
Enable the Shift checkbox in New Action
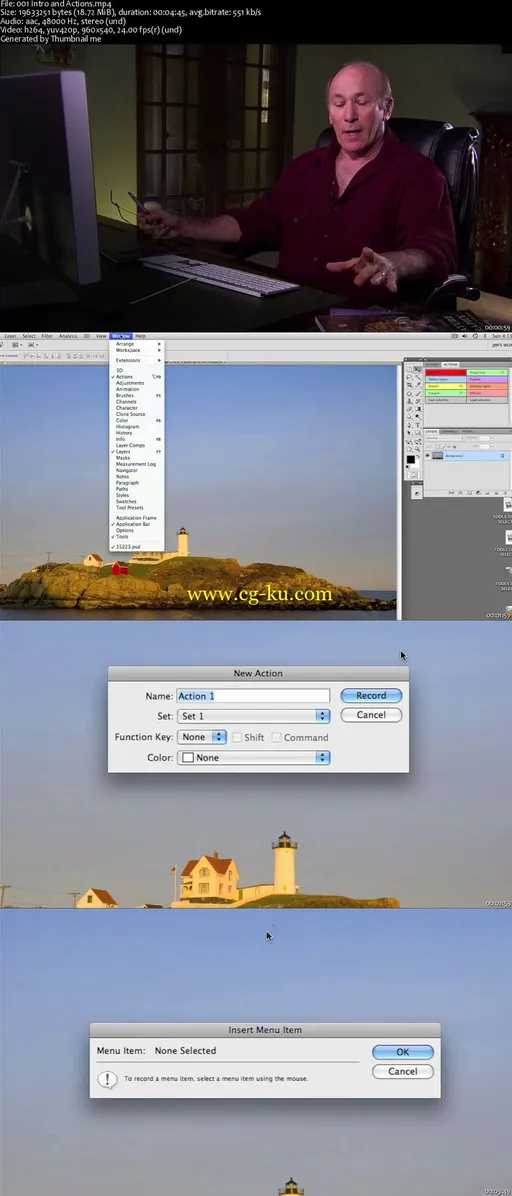click(x=237, y=738)
